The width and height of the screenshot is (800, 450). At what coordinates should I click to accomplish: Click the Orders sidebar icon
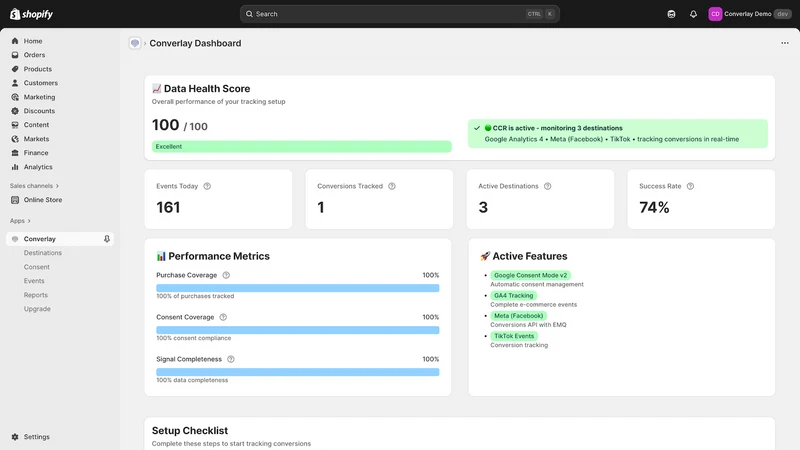coord(15,55)
